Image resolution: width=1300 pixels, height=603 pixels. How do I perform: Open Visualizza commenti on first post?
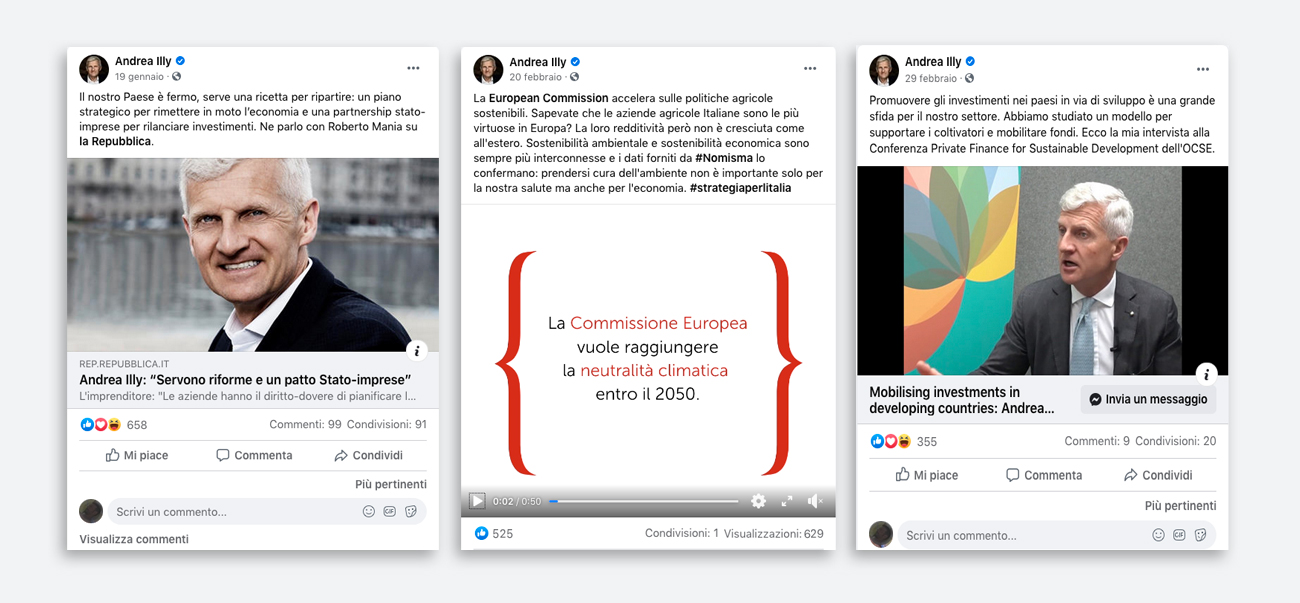(134, 539)
